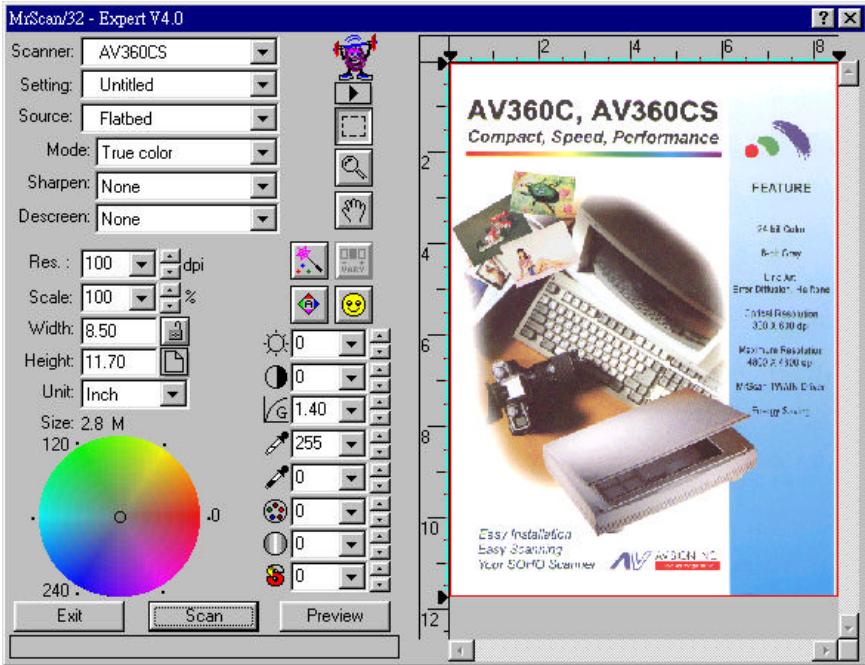Click the gray gradient circle icon
This screenshot has height=665, width=865.
pyautogui.click(x=276, y=544)
